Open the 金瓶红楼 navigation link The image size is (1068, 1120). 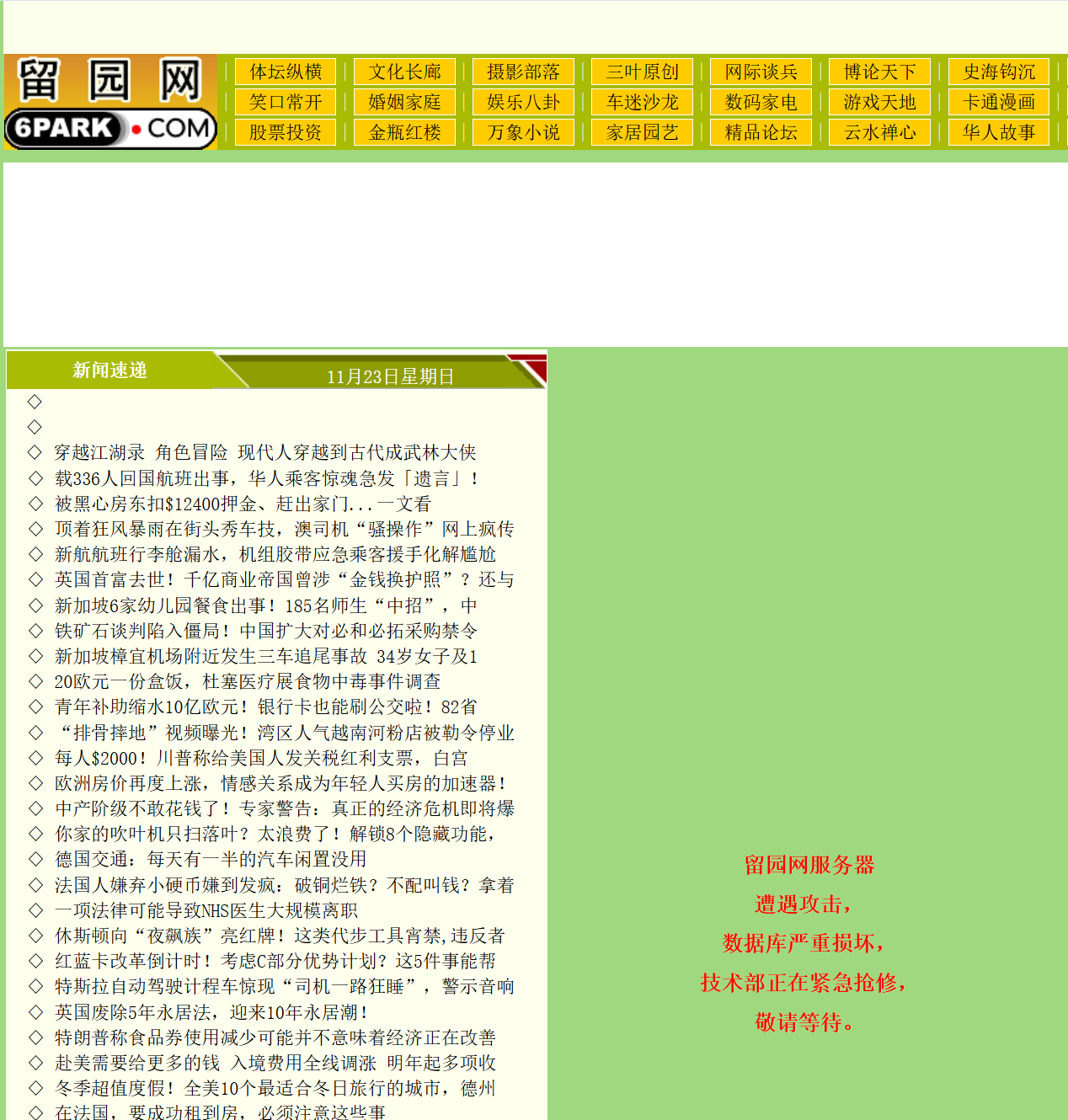click(x=404, y=132)
